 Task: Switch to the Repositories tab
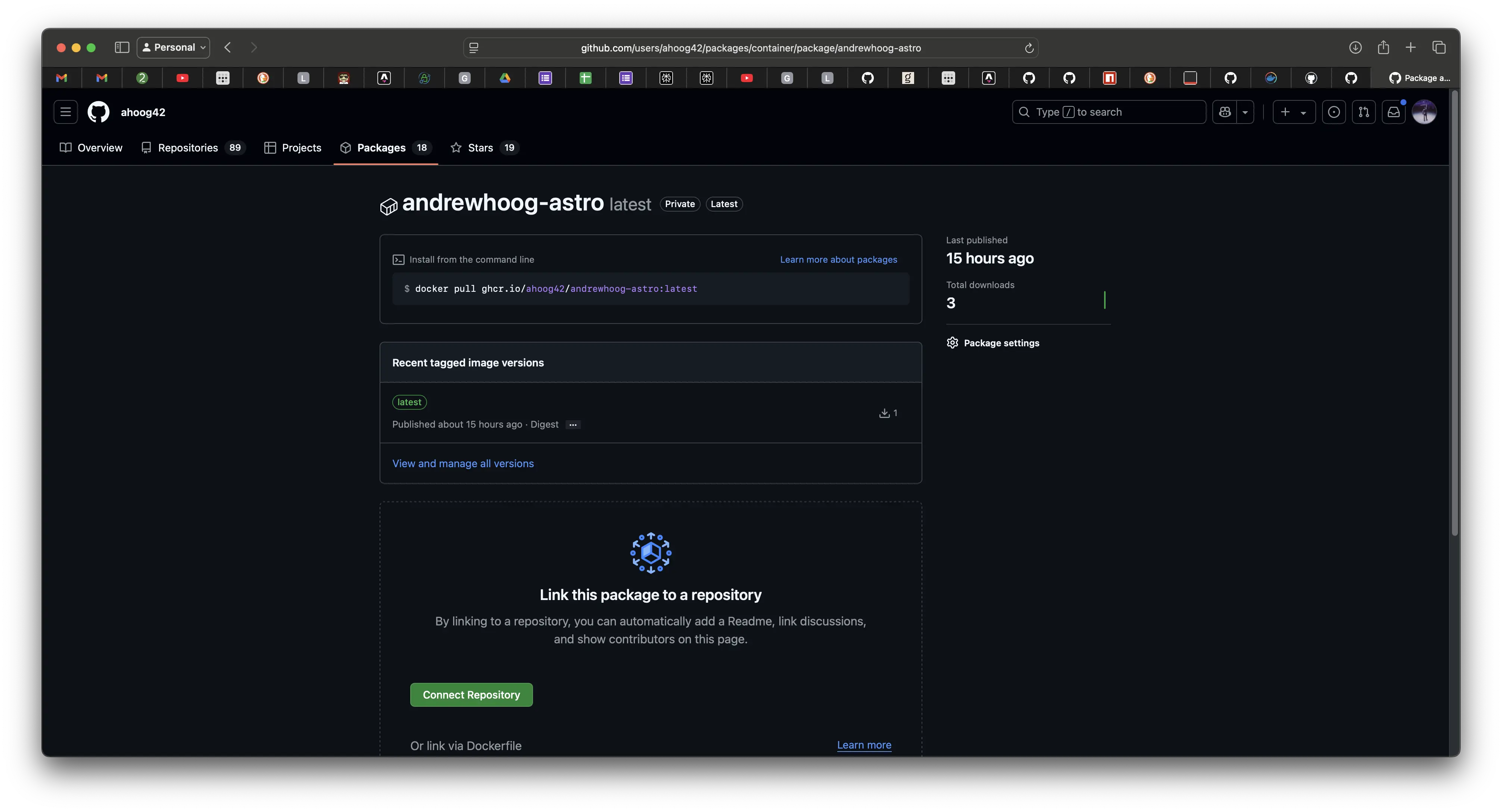pyautogui.click(x=188, y=147)
